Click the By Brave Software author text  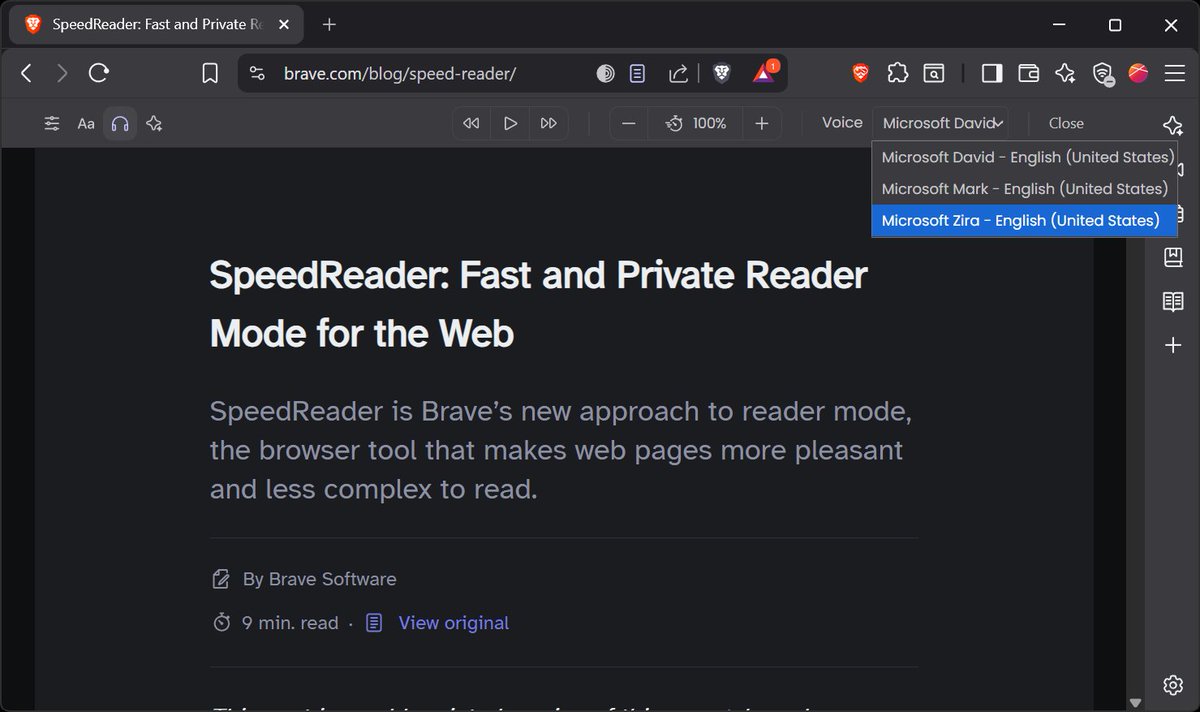319,579
